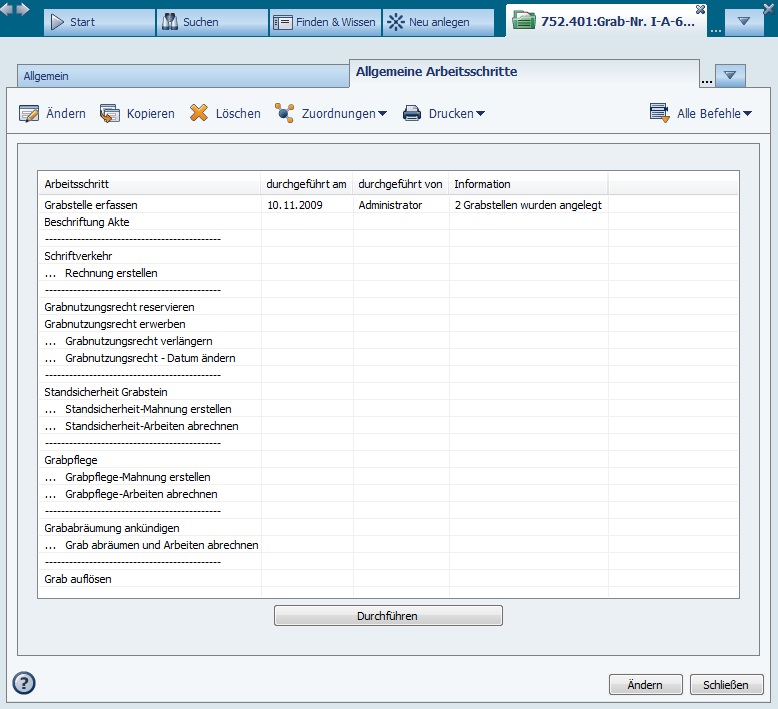Click the Schließen button
Viewport: 778px width, 709px height.
click(726, 685)
